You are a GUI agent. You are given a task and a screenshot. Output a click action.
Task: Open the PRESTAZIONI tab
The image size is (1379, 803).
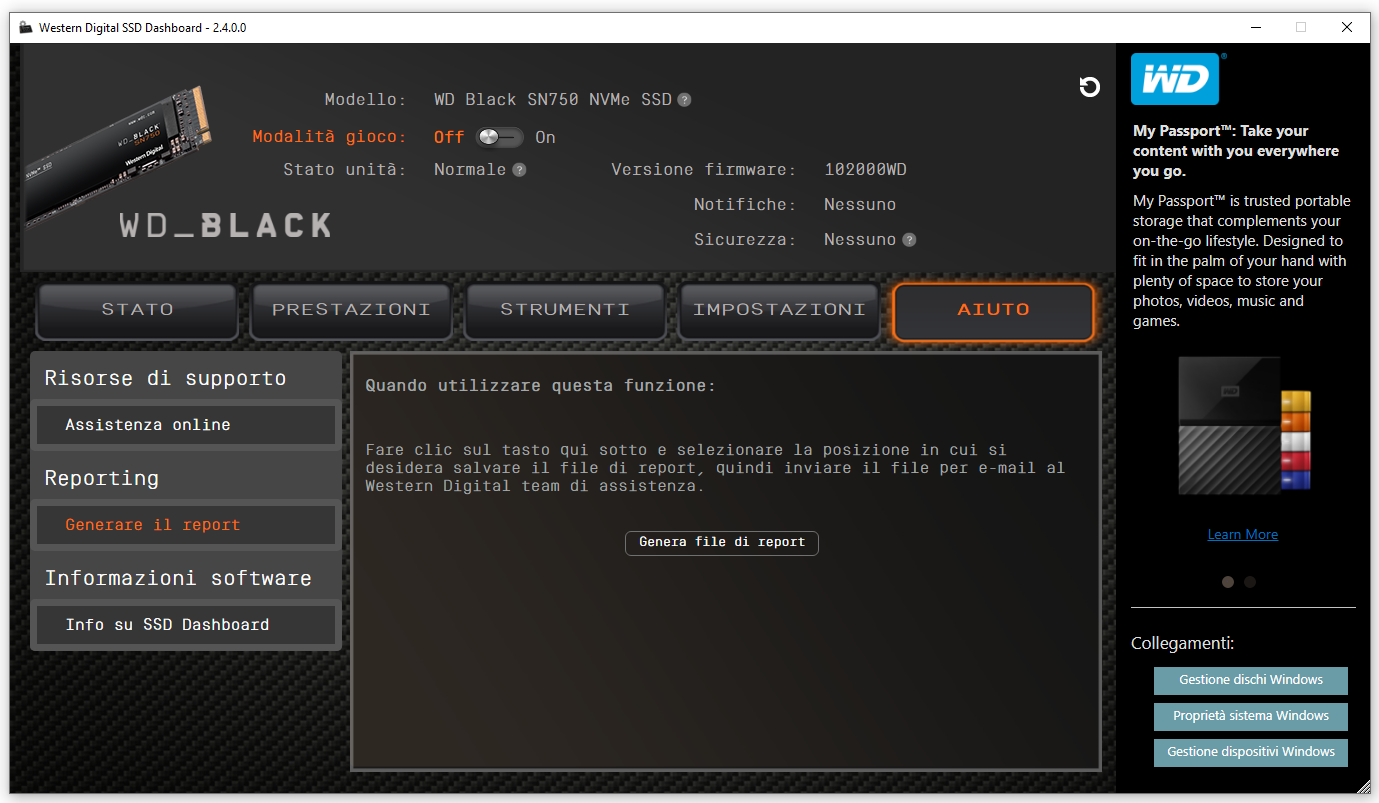click(x=351, y=311)
